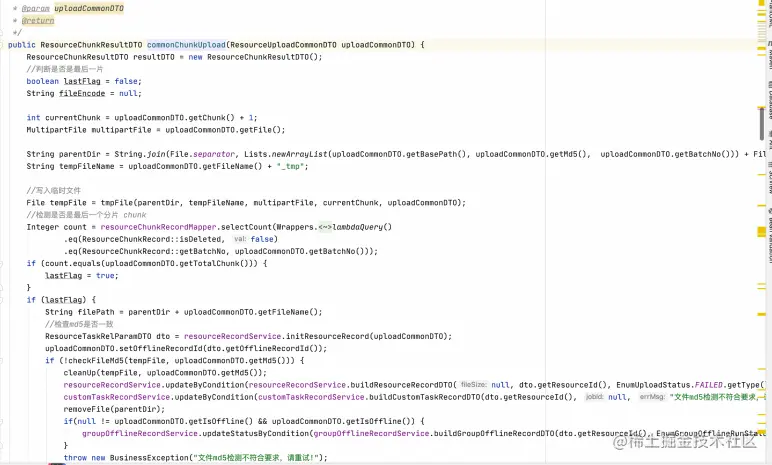Screen dimensions: 772x465
Task: Click the getBasePath() call
Action: point(438,154)
